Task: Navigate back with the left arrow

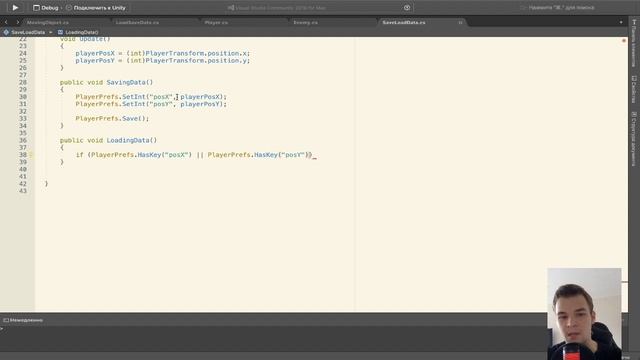Action: point(6,22)
